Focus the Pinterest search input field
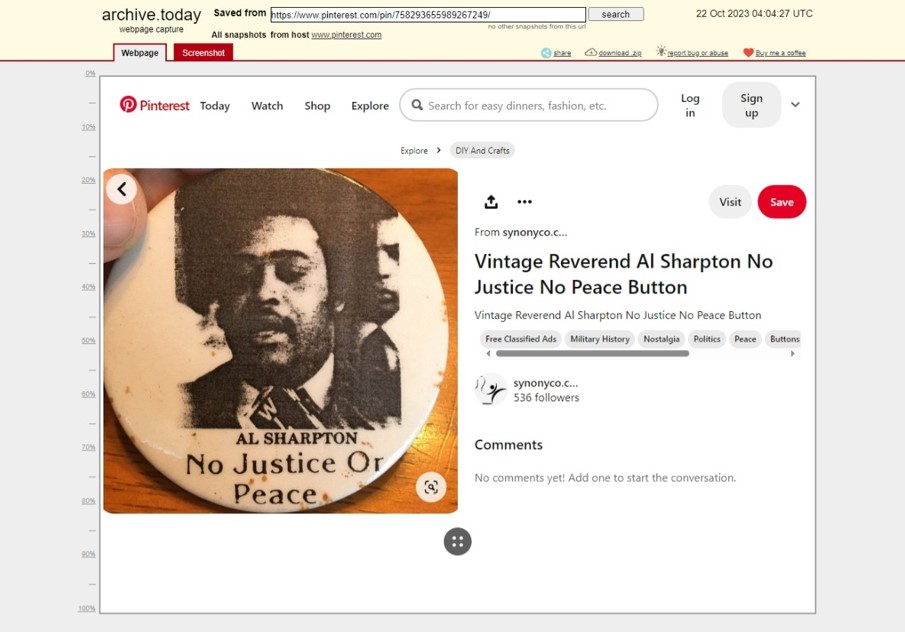905x632 pixels. pyautogui.click(x=529, y=105)
